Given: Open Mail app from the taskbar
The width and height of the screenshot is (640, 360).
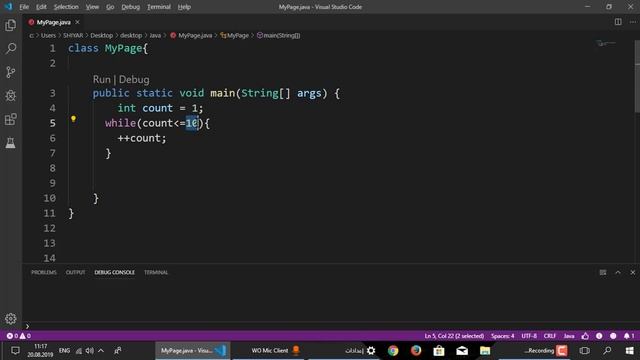Looking at the screenshot, I should pos(462,351).
